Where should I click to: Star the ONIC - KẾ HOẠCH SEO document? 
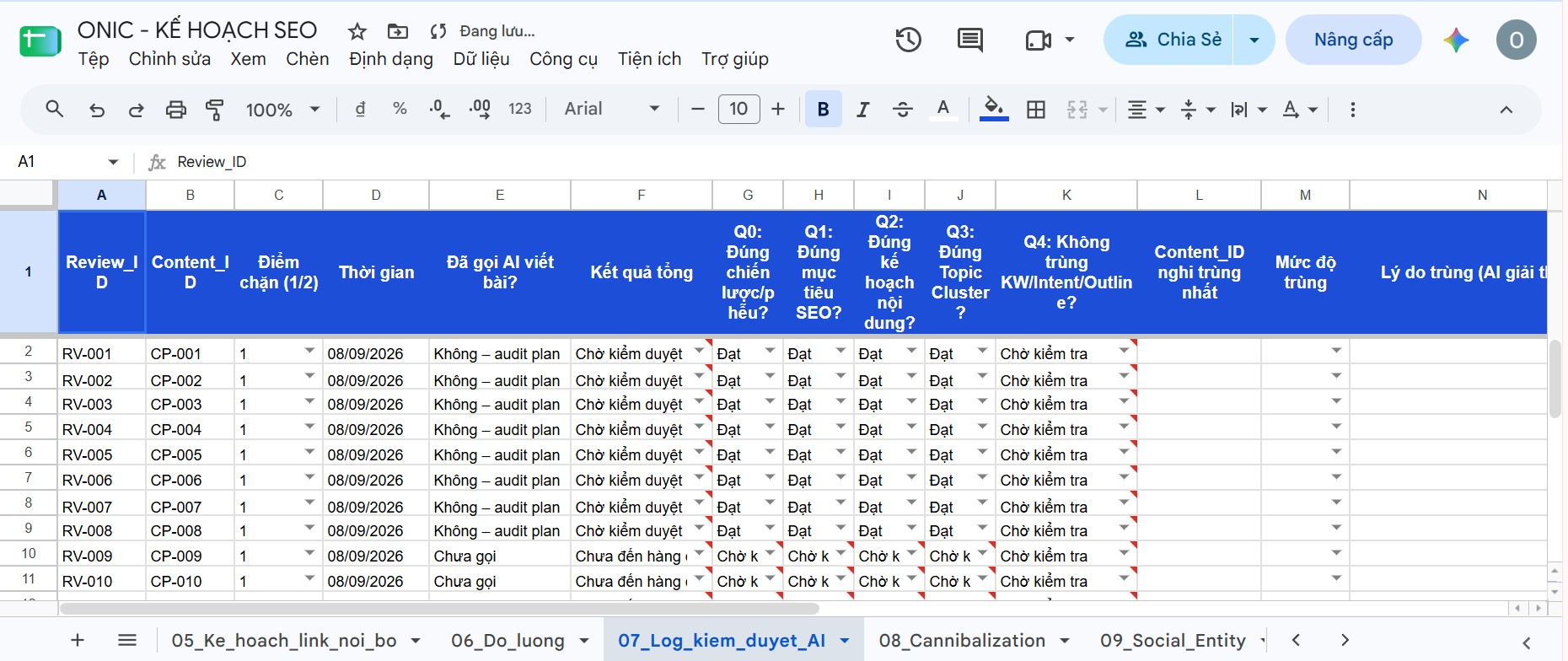point(357,32)
